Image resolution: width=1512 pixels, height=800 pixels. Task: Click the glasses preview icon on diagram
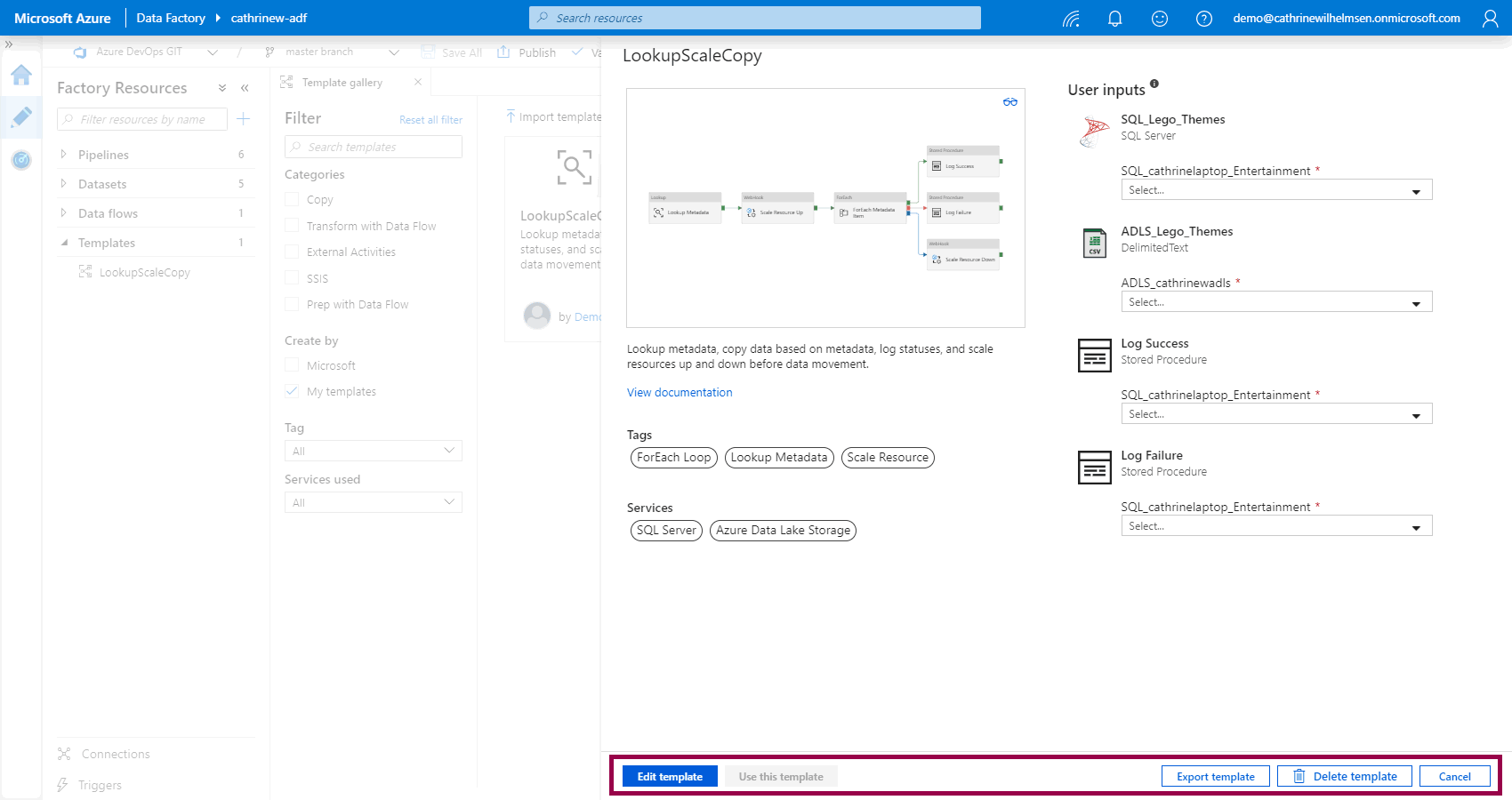point(1009,102)
